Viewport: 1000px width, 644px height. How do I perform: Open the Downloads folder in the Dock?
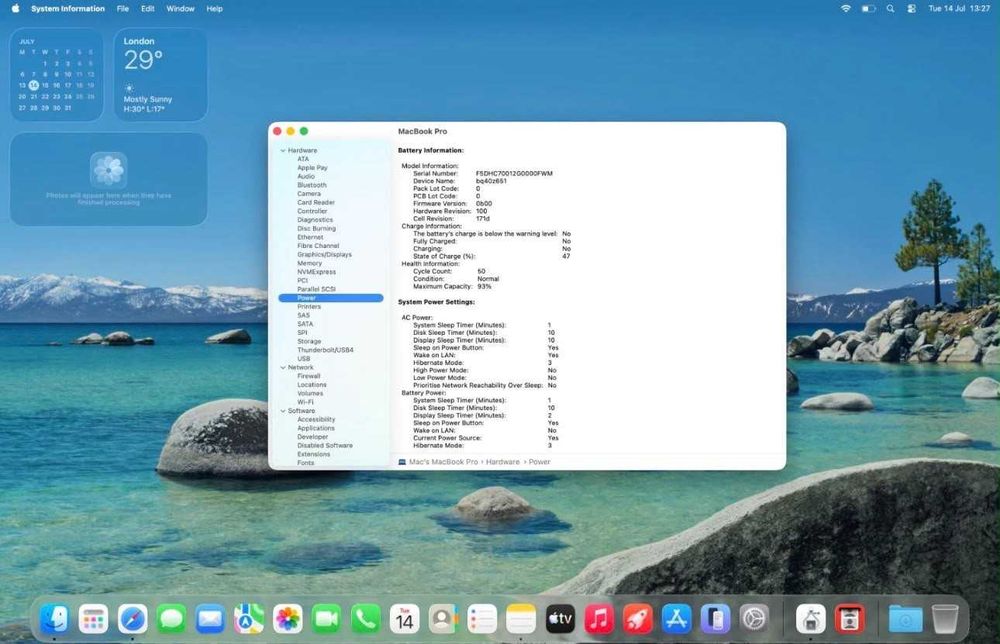click(906, 618)
